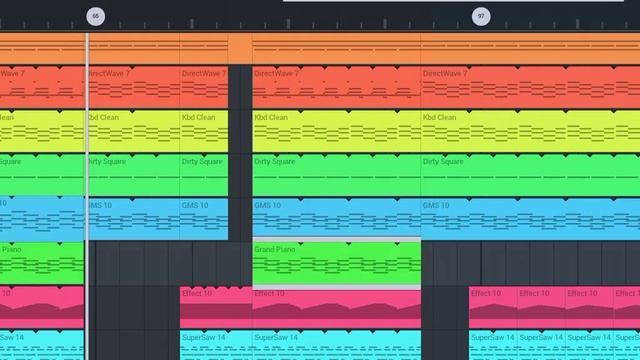Select the short Kbd Clean clip before the gap
640x360 pixels.
tap(204, 131)
